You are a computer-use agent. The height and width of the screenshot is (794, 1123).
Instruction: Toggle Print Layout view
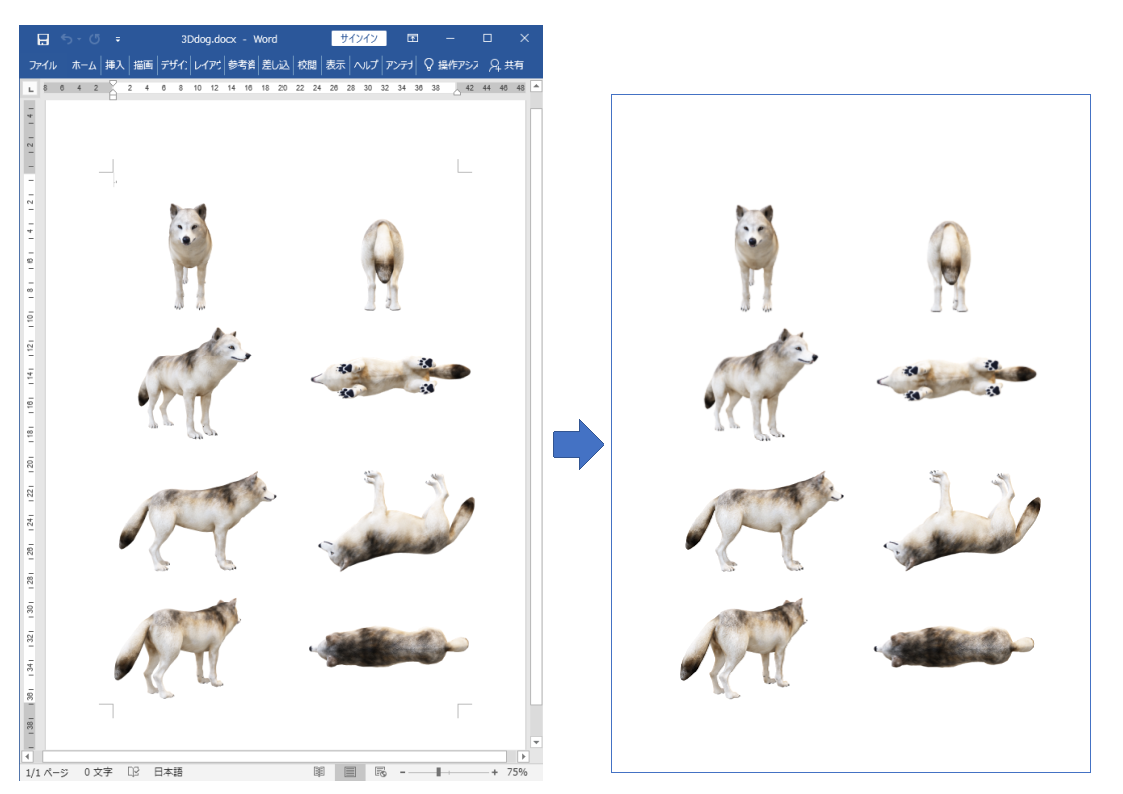pos(349,772)
